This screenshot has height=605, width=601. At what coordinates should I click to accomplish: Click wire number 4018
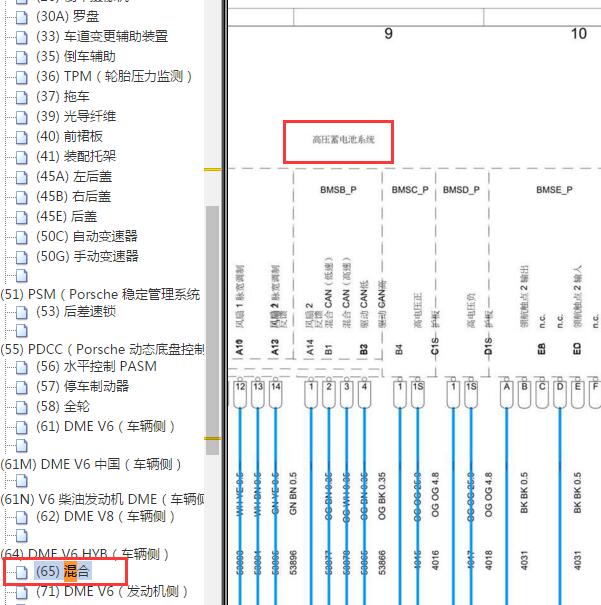pos(488,560)
